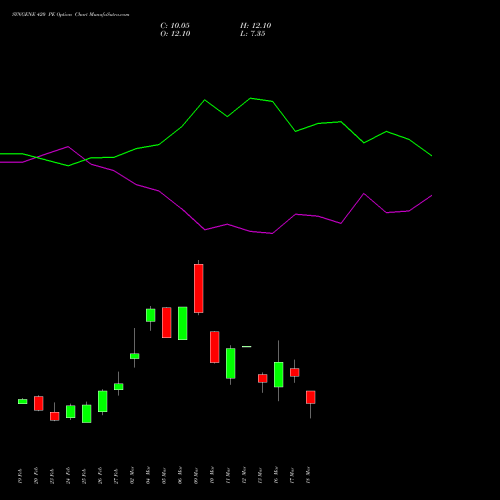Select the green candle with long wick on 02 Mar
The height and width of the screenshot is (500, 500).
(x=135, y=356)
